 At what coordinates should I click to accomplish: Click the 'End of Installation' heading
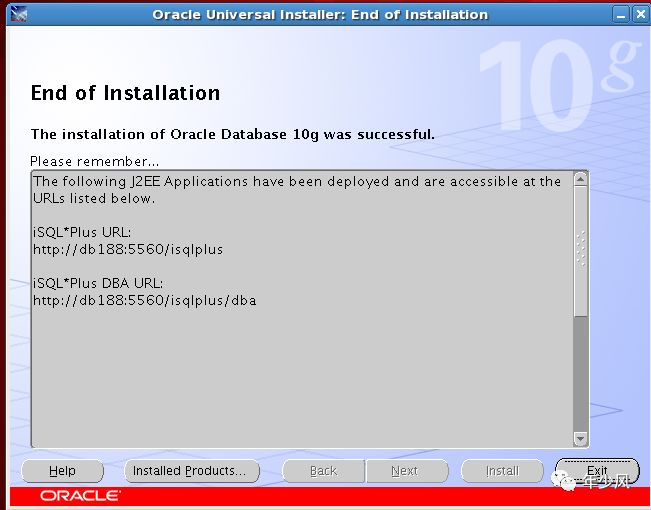pos(125,93)
